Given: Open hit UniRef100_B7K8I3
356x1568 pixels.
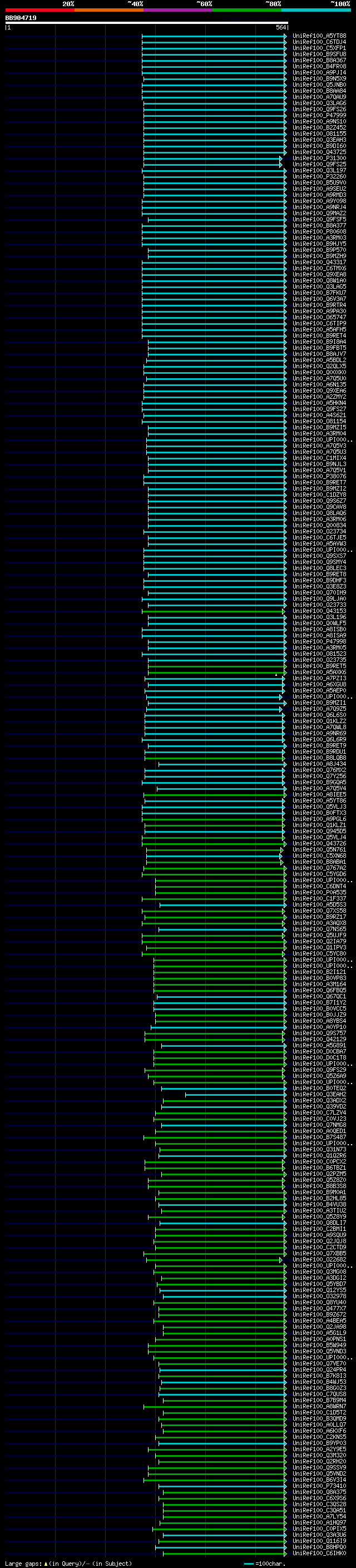Looking at the screenshot, I should click(319, 1375).
